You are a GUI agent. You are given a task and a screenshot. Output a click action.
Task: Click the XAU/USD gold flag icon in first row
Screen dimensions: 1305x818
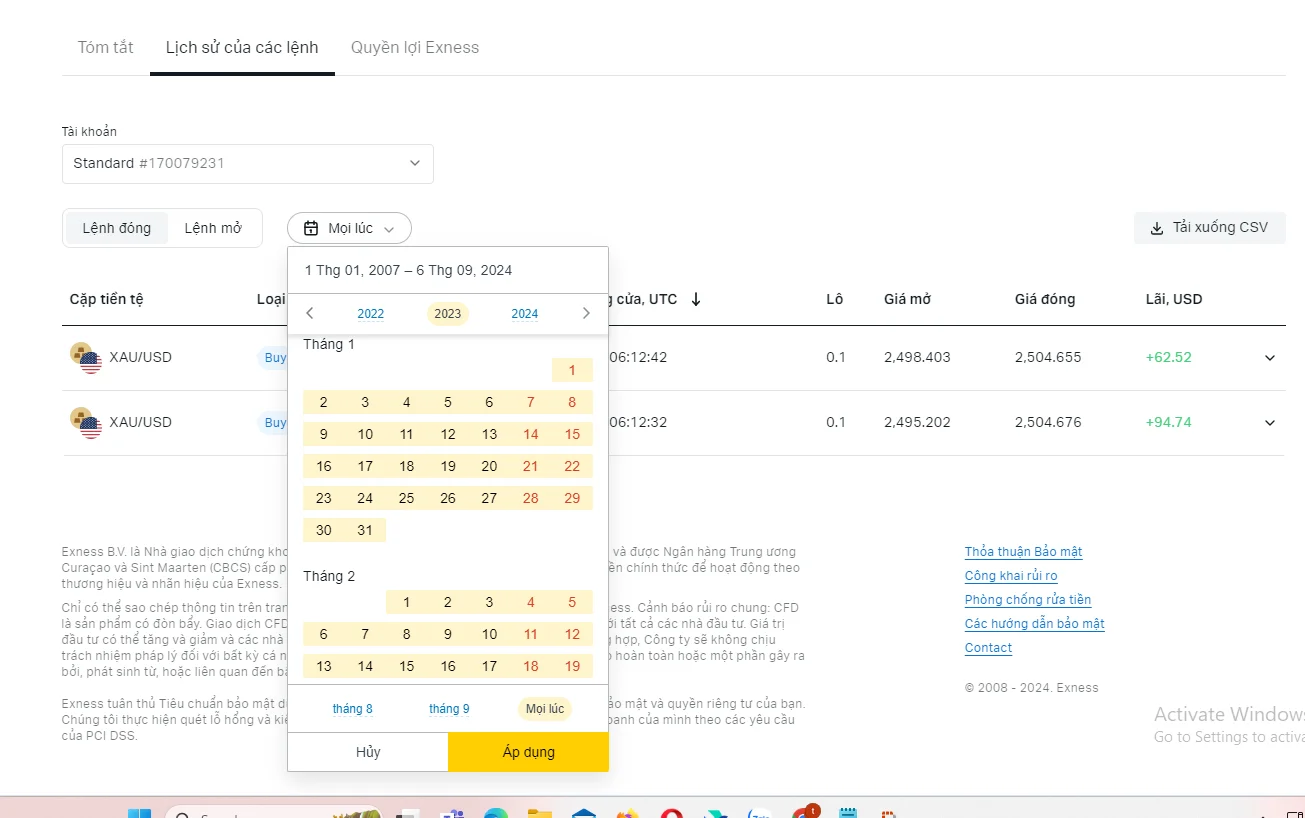coord(85,357)
